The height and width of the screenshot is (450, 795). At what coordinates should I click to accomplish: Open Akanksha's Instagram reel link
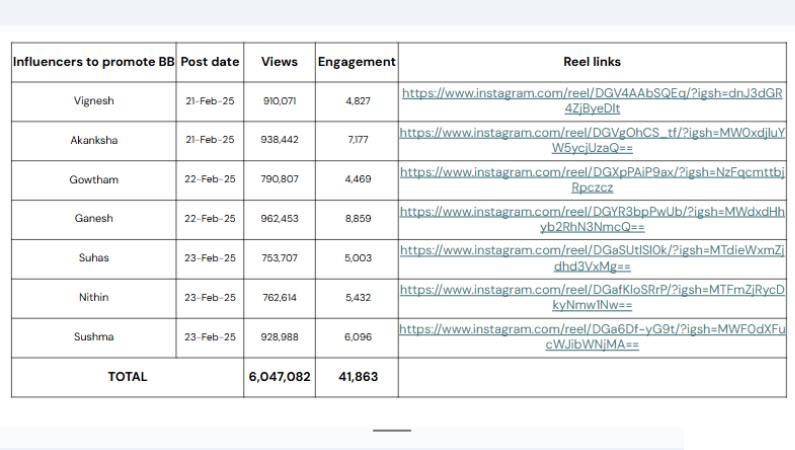591,133
